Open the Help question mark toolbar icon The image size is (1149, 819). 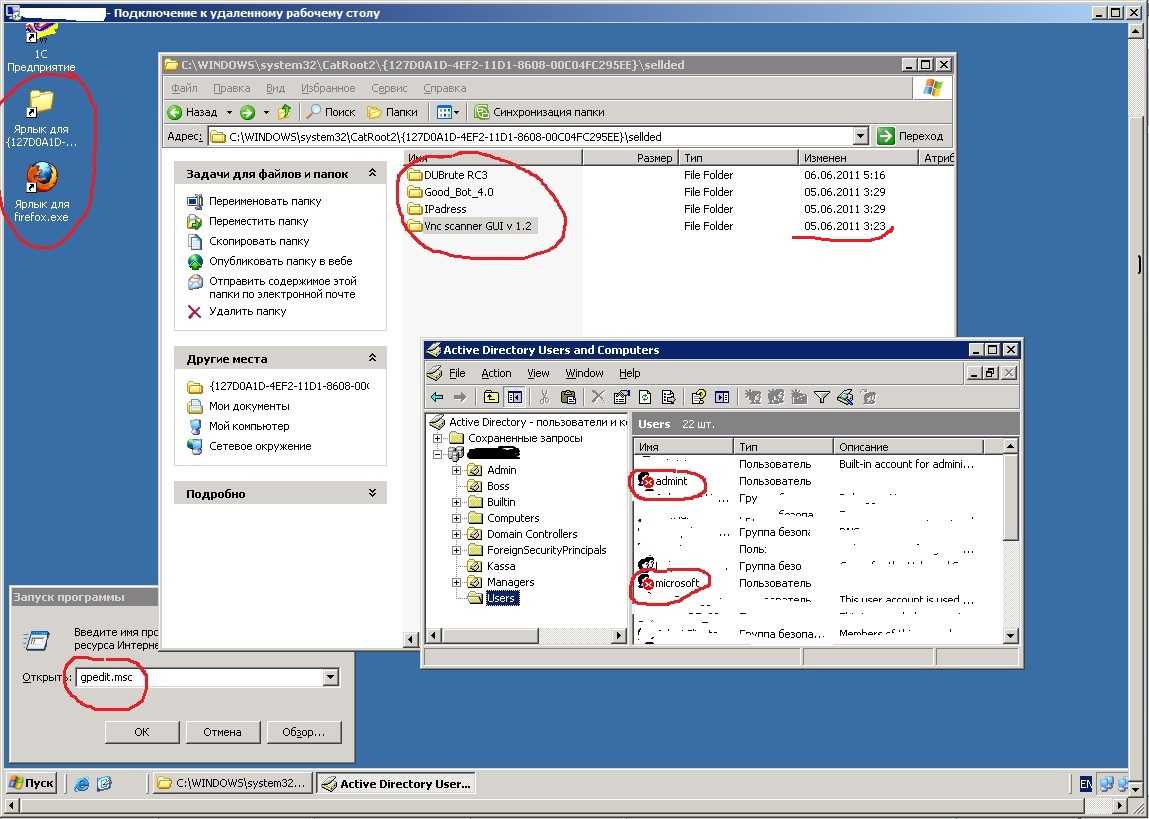(x=698, y=397)
